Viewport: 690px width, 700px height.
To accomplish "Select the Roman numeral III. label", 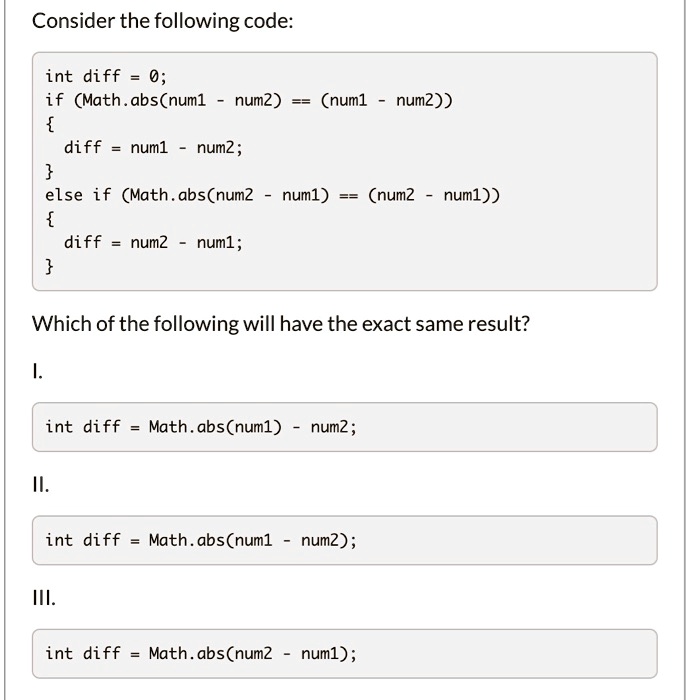I will coord(44,599).
